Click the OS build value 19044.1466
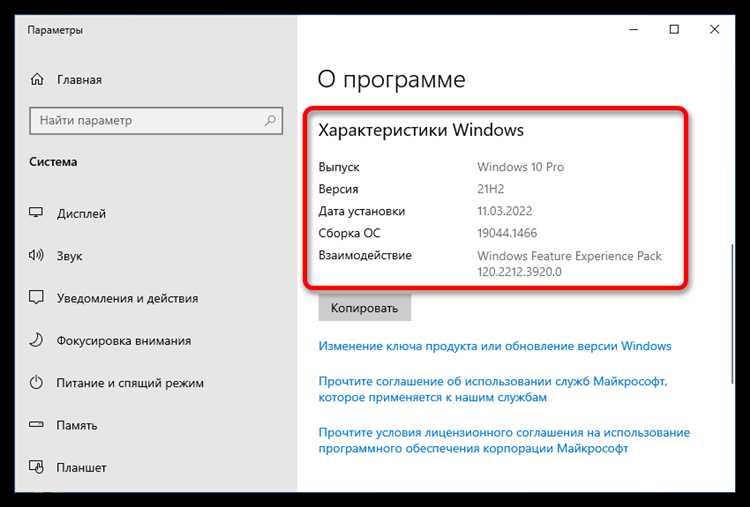 [507, 233]
